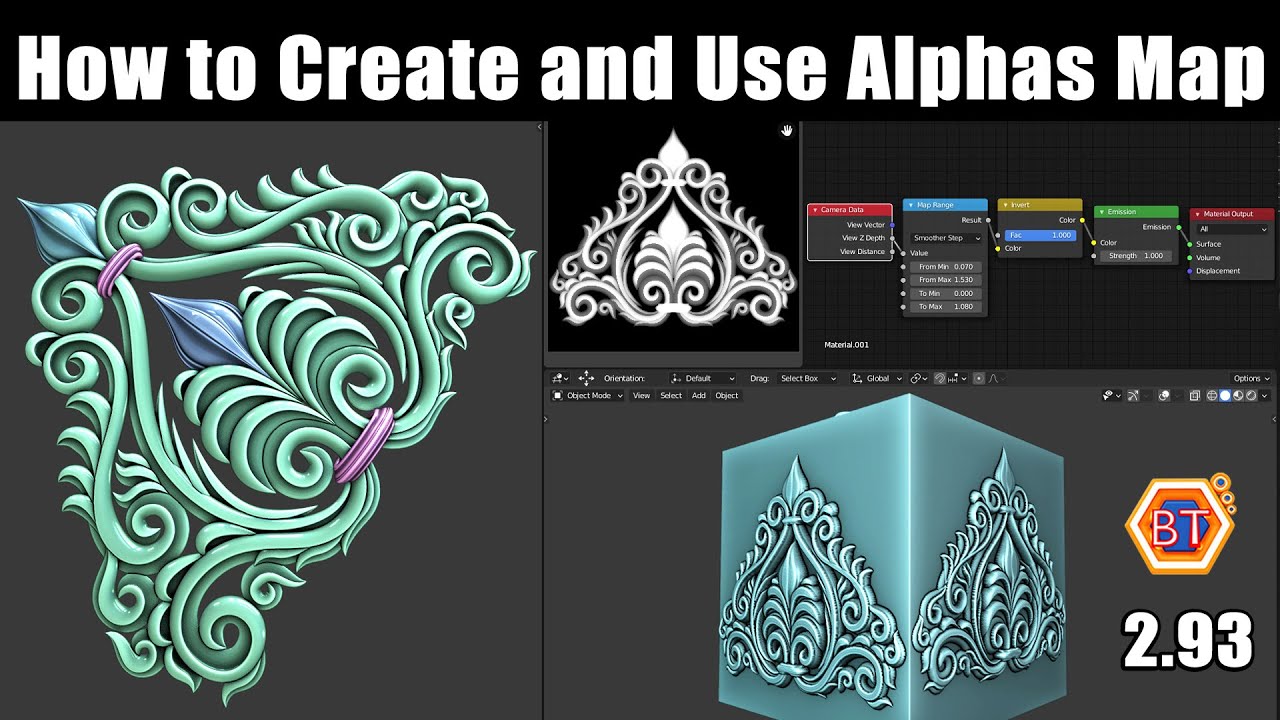1280x720 pixels.
Task: Open the pivot link icon dropdown
Action: click(919, 378)
